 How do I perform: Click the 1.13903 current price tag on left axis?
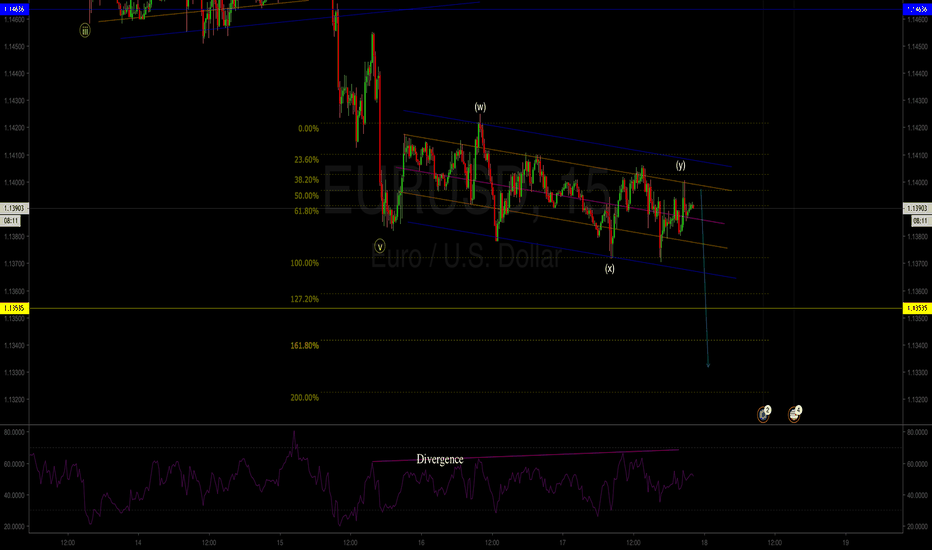point(14,208)
